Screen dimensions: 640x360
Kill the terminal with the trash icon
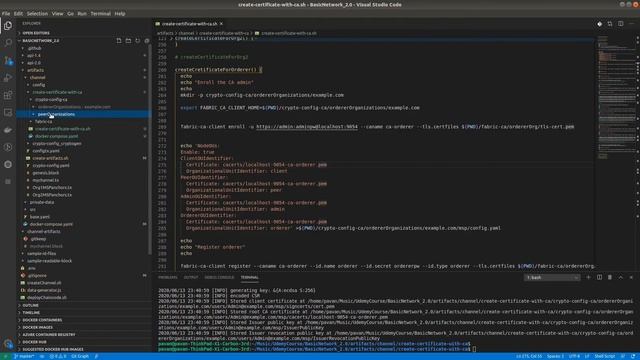pyautogui.click(x=610, y=277)
